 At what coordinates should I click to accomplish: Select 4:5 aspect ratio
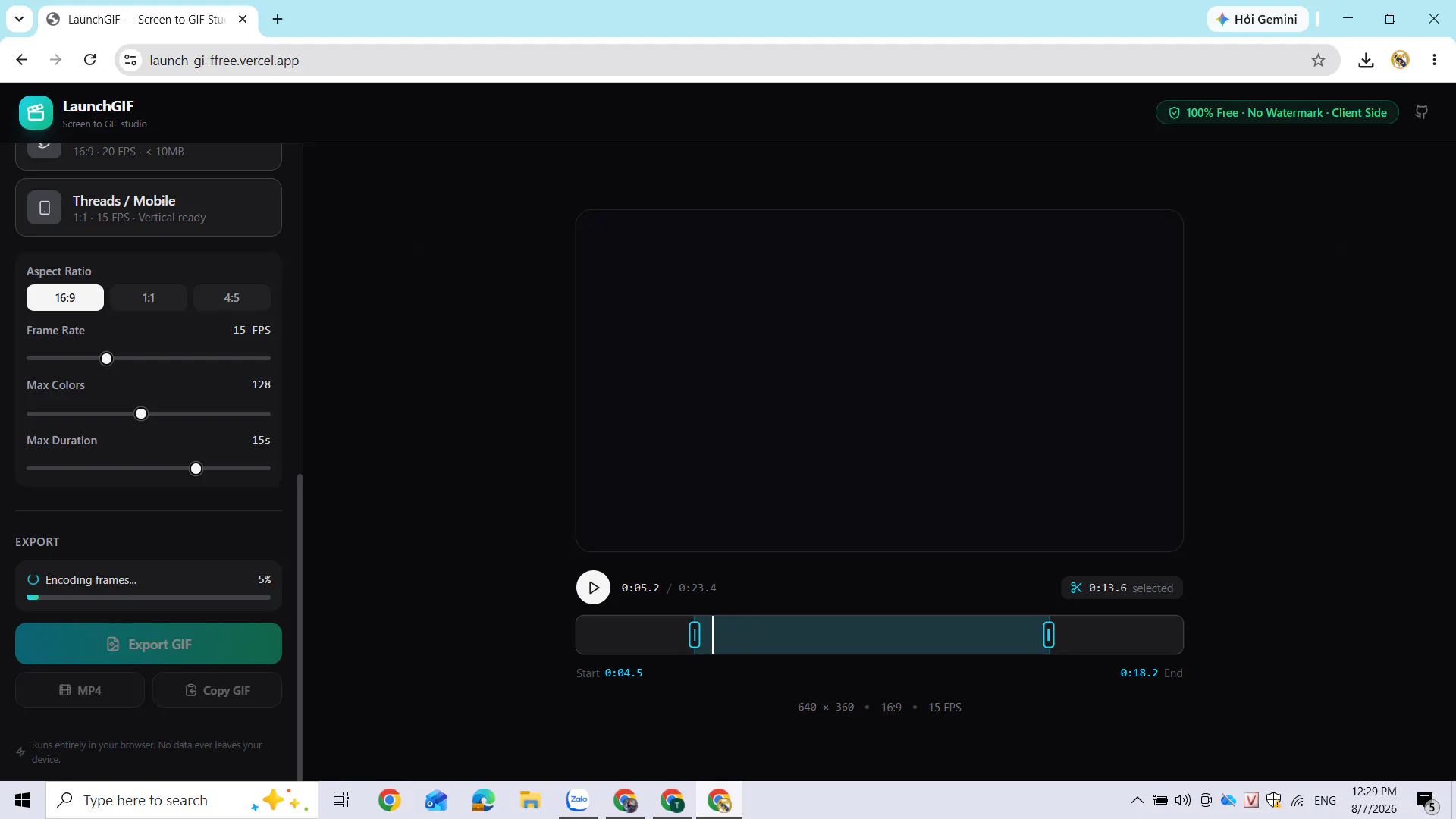[x=232, y=298]
